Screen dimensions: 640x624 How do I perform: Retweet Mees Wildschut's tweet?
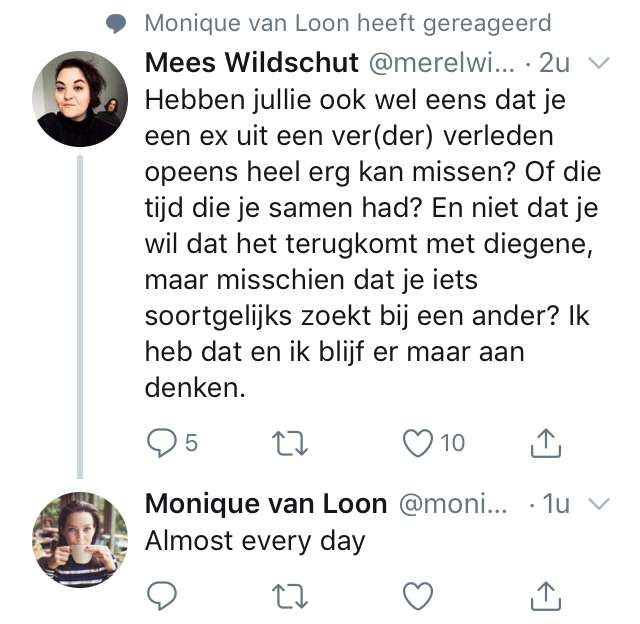(x=290, y=441)
